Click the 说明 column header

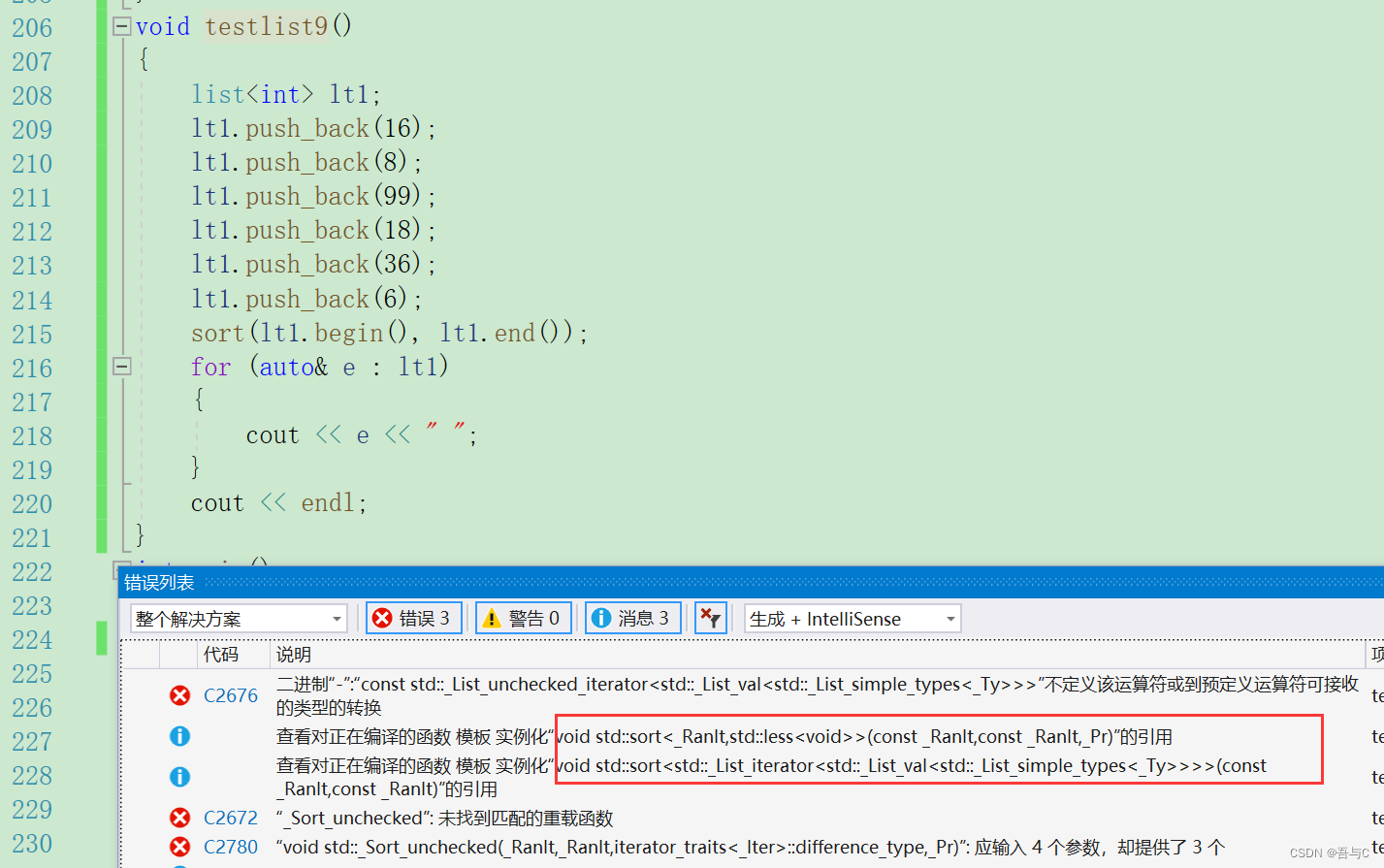[294, 655]
